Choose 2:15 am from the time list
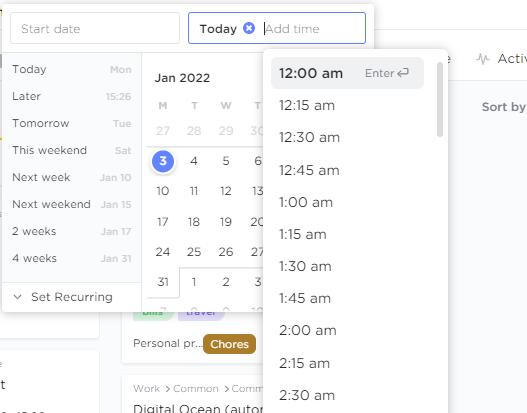 click(x=347, y=363)
